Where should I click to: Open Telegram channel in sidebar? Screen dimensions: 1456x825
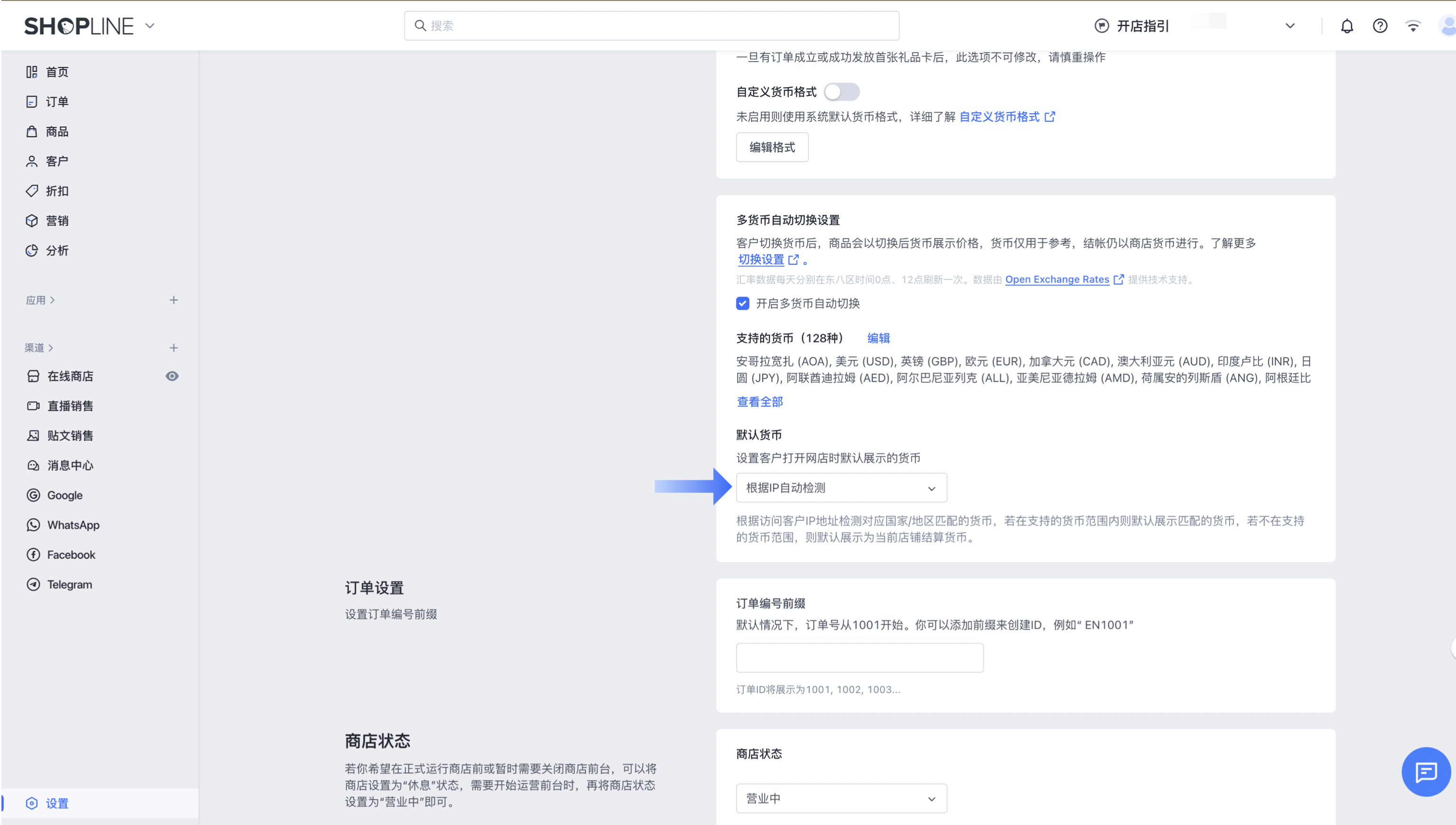(x=69, y=585)
